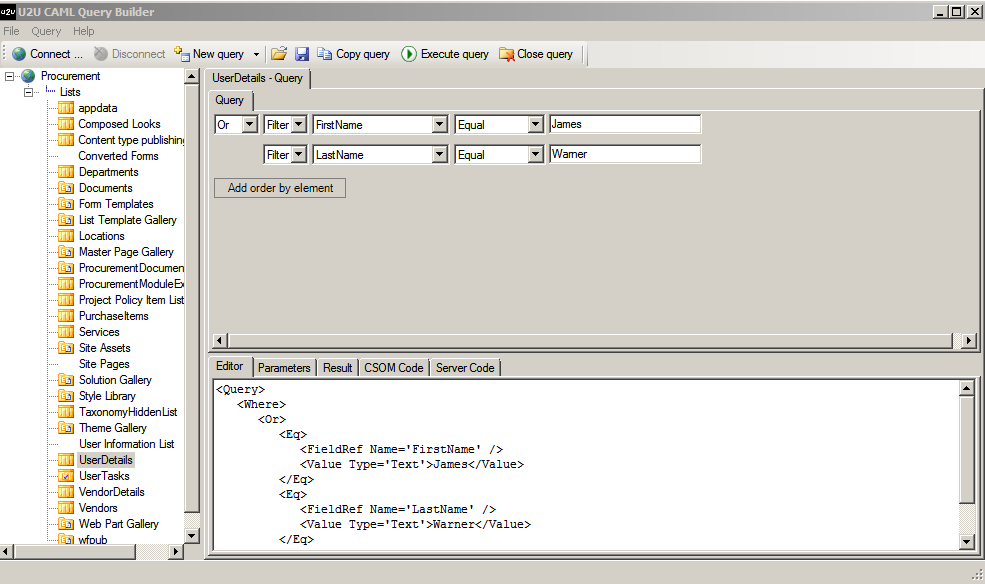Click the Close query icon
The height and width of the screenshot is (584, 985).
coord(506,54)
